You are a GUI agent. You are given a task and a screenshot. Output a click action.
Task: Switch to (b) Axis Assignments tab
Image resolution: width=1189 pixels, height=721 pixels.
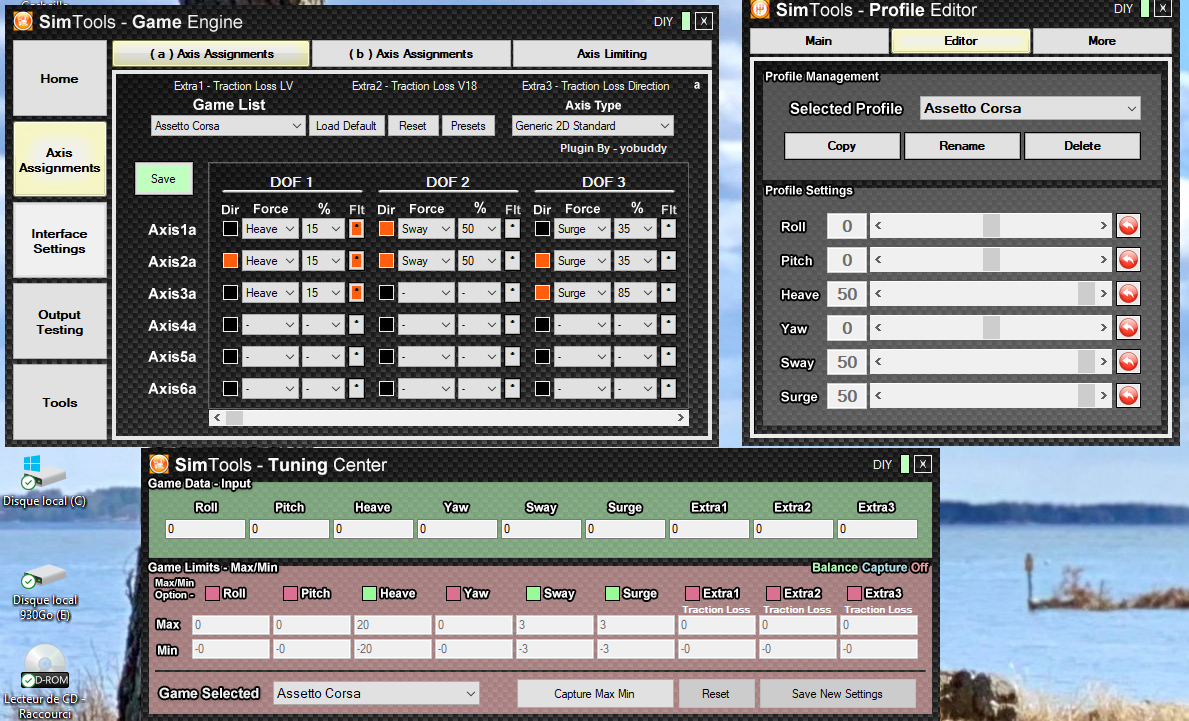[x=411, y=54]
